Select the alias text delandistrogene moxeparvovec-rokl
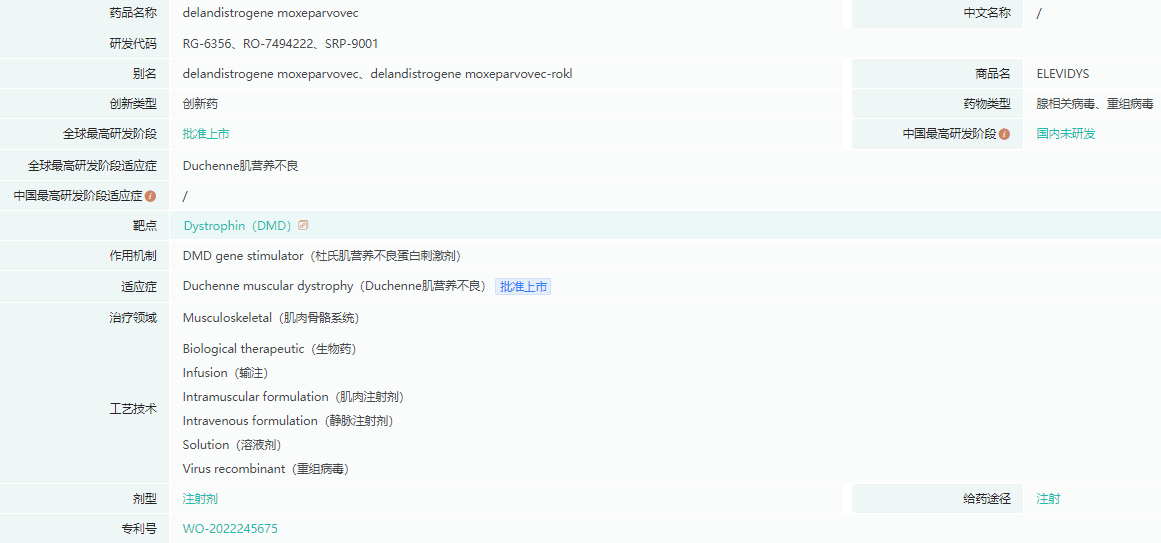The image size is (1161, 543). coord(472,73)
